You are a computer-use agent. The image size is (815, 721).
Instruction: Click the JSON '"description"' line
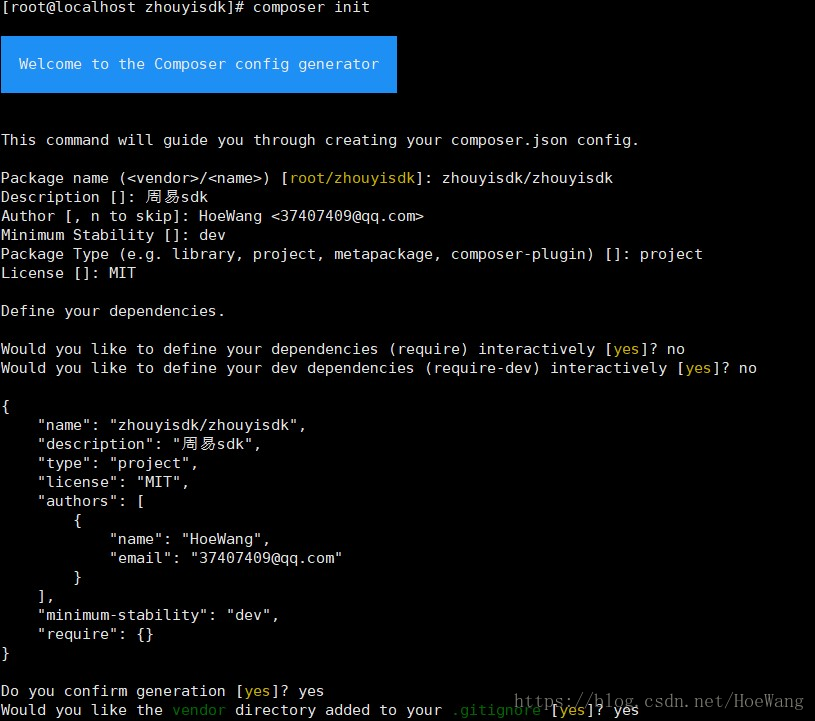tap(149, 444)
